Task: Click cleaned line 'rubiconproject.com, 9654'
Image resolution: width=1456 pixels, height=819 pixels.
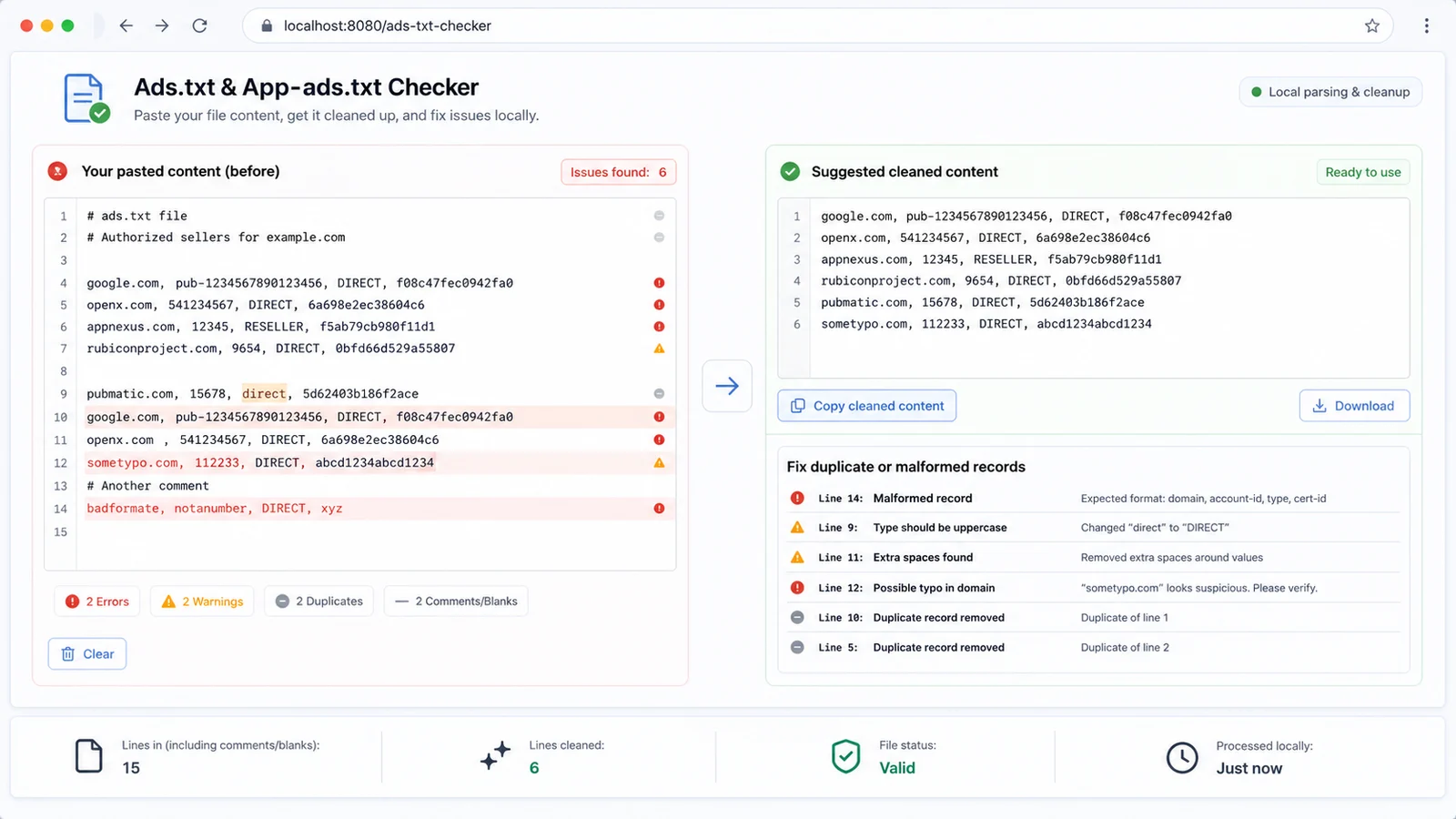Action: pos(1001,281)
